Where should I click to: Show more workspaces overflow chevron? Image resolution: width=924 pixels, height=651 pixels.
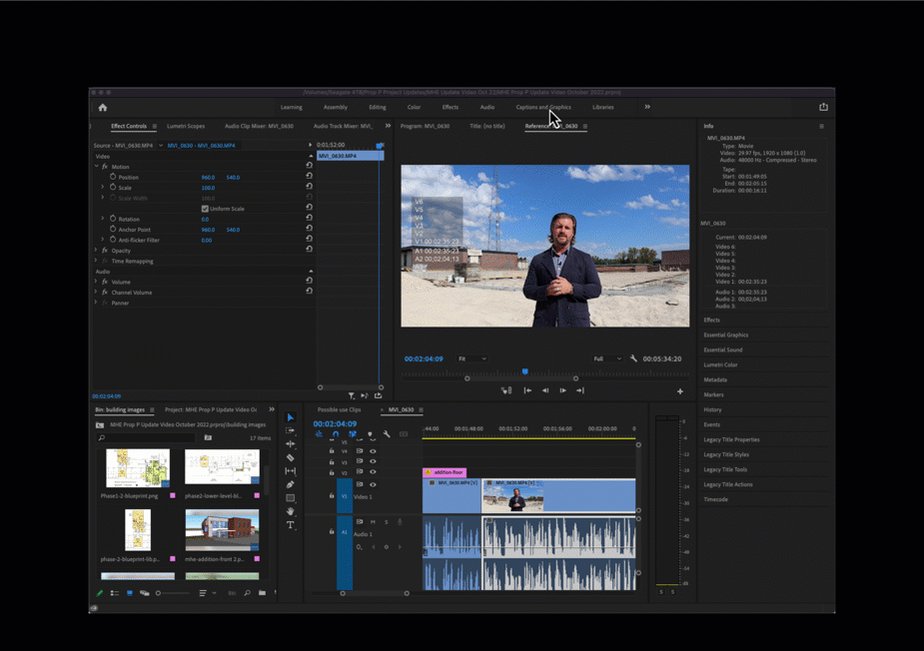coord(647,107)
